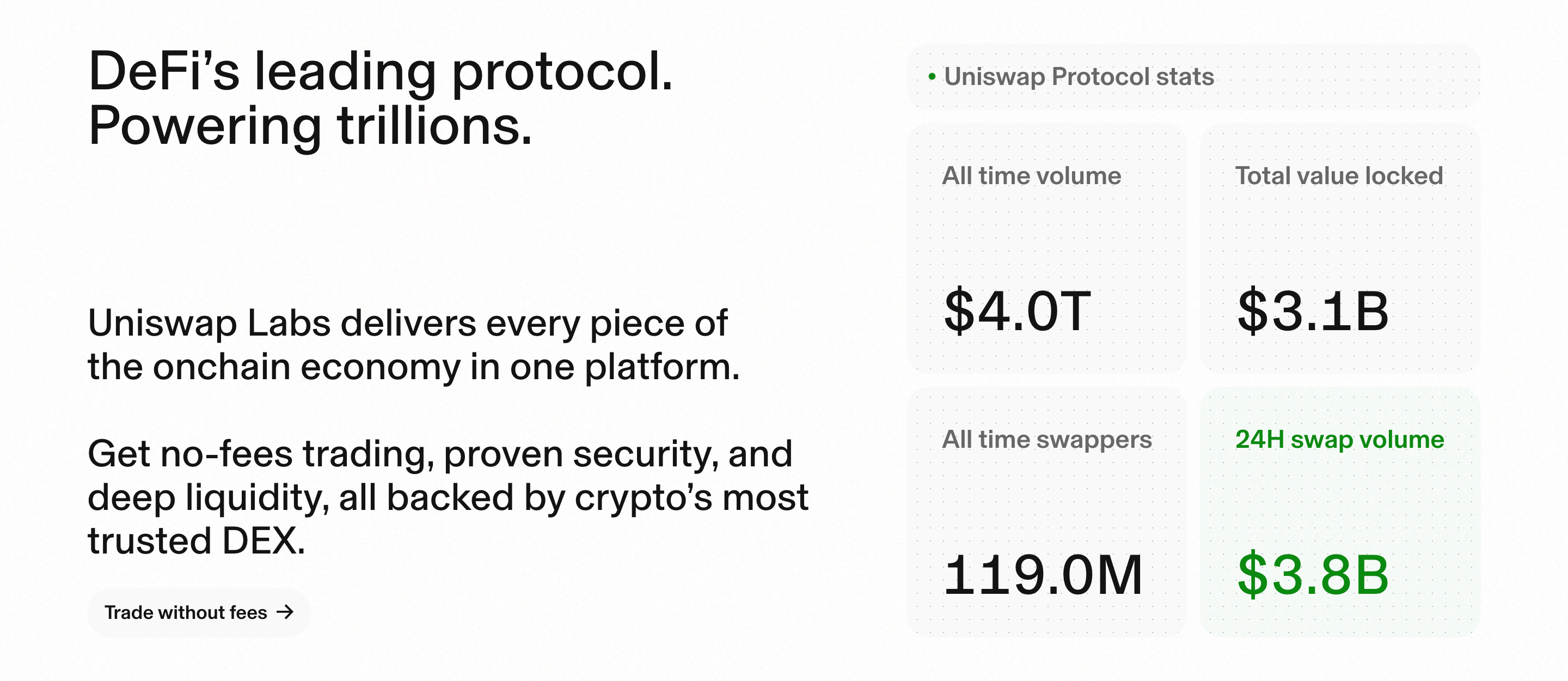Select the Uniswap Protocol stats header
Viewport: 1568px width, 681px height.
click(x=1193, y=77)
